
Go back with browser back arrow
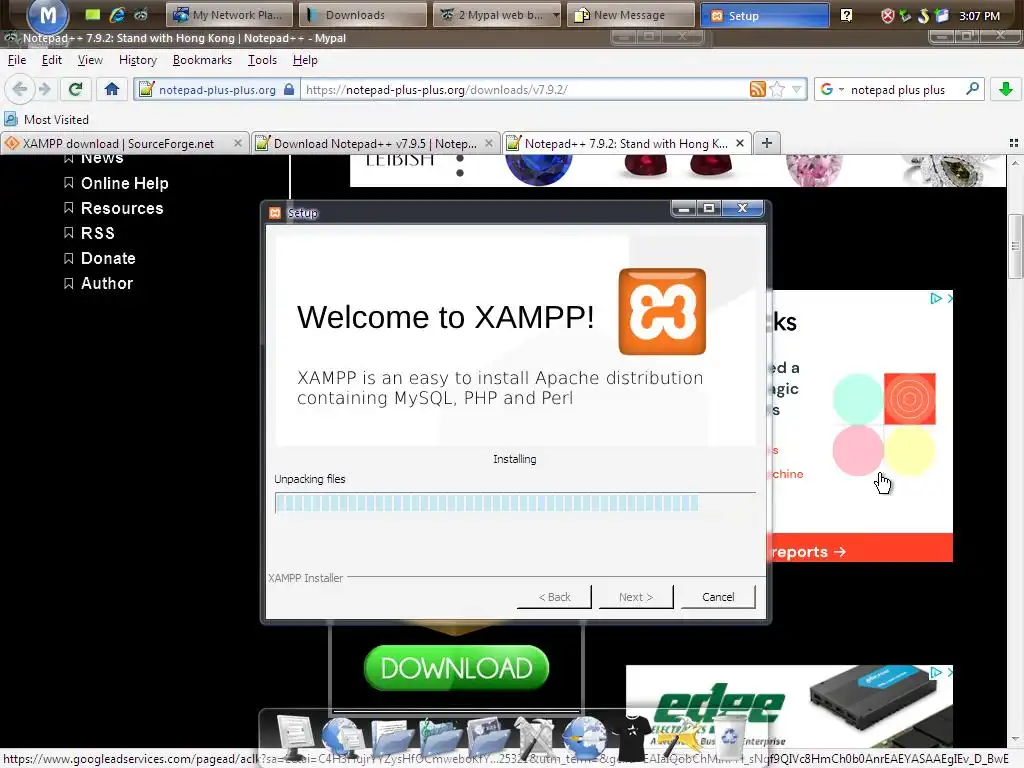tap(20, 89)
